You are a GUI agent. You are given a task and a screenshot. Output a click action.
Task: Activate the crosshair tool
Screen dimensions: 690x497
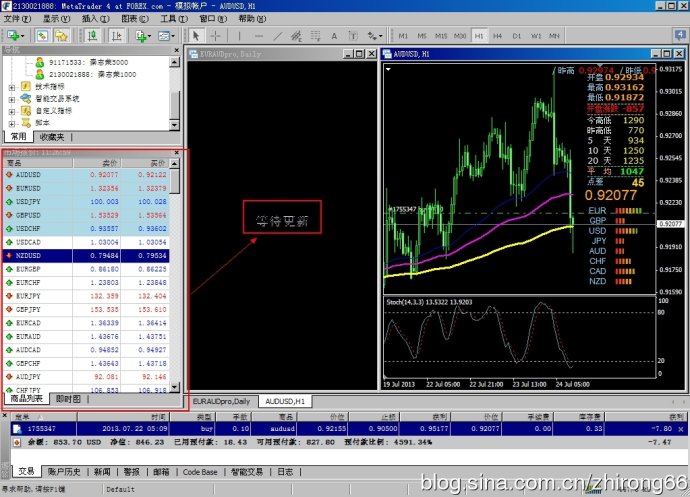tap(215, 36)
